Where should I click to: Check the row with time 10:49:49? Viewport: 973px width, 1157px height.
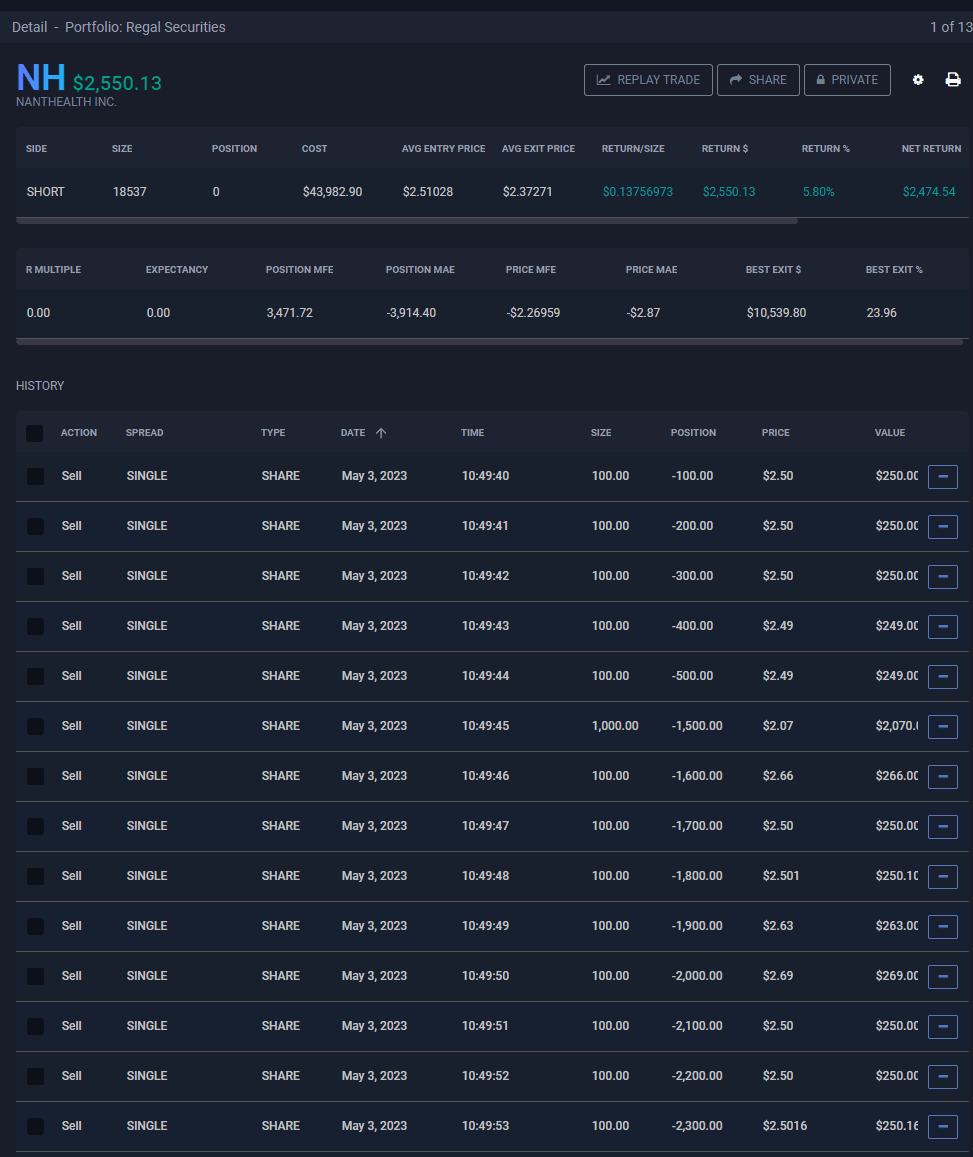pyautogui.click(x=35, y=926)
